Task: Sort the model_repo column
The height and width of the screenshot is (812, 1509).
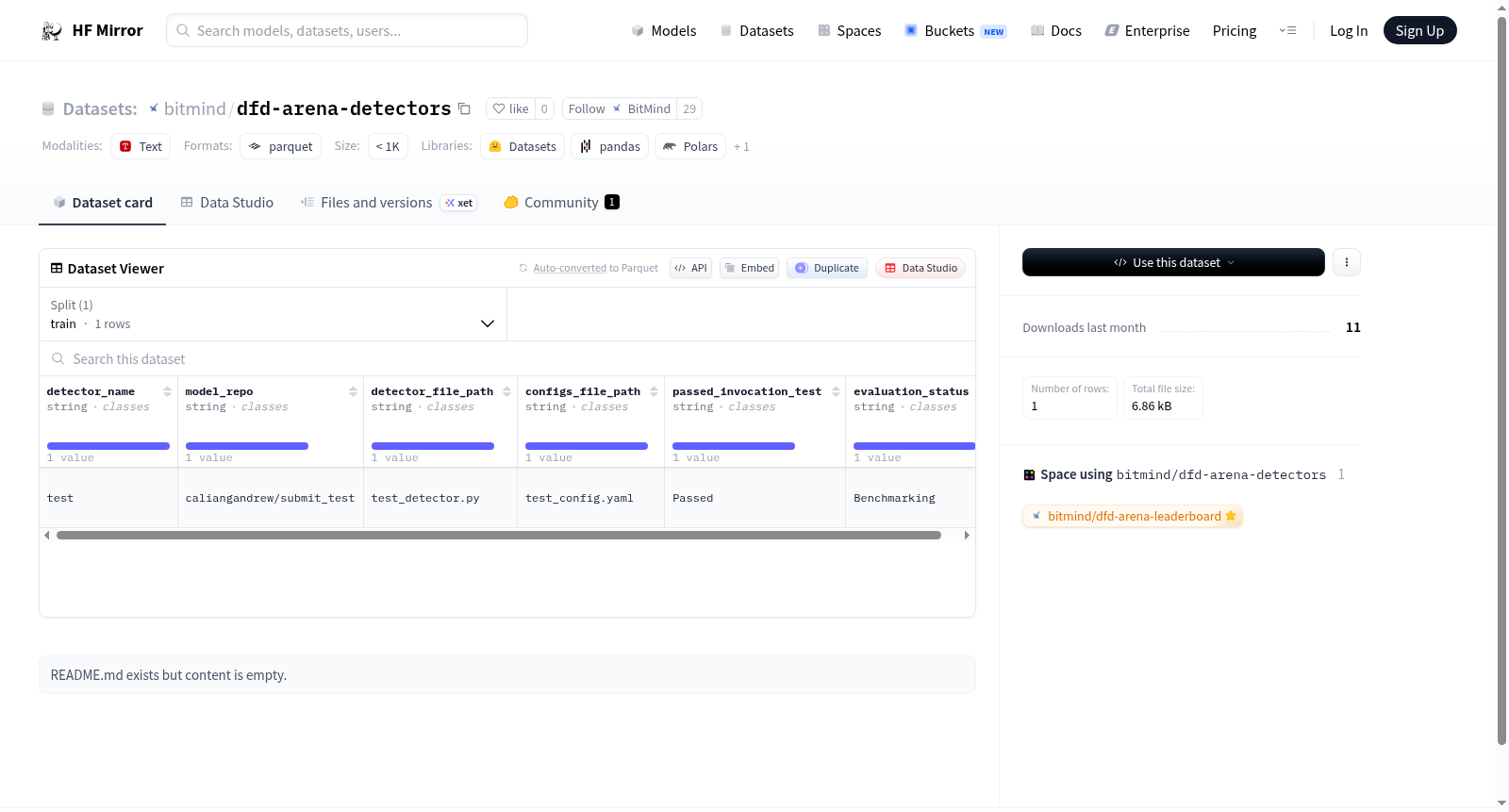Action: click(353, 391)
